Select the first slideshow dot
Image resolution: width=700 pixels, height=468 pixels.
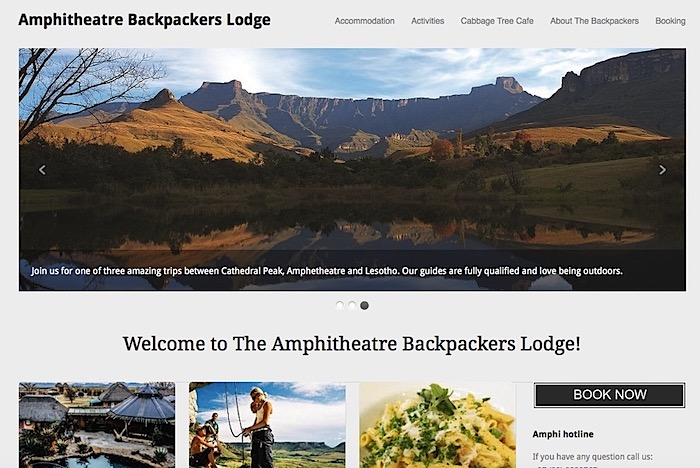[x=339, y=305]
